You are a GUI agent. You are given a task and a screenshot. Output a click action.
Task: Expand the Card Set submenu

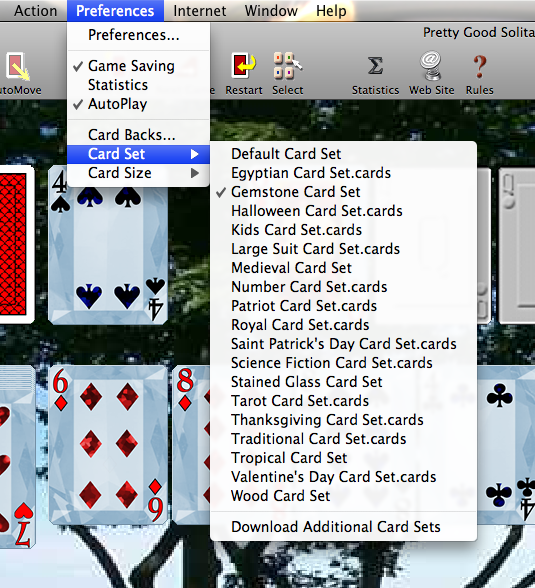[x=138, y=154]
